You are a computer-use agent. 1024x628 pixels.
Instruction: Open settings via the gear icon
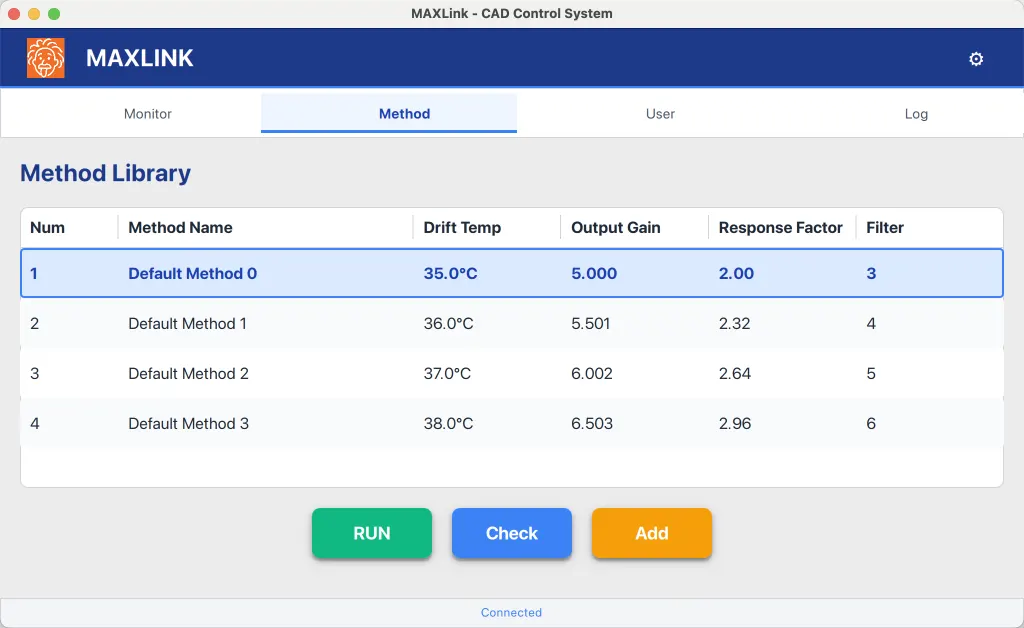point(976,59)
